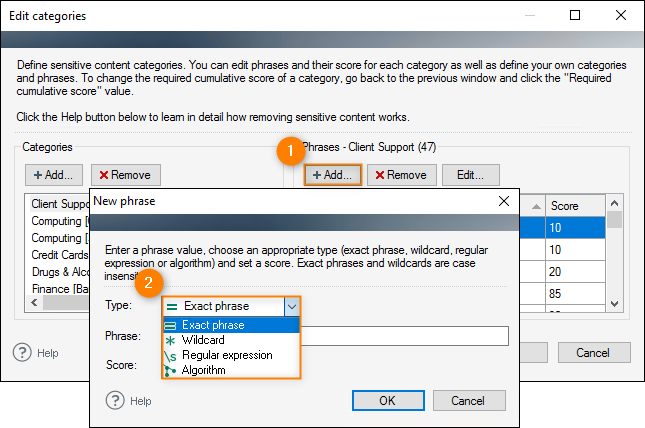Cancel the New phrase dialog

pyautogui.click(x=469, y=400)
